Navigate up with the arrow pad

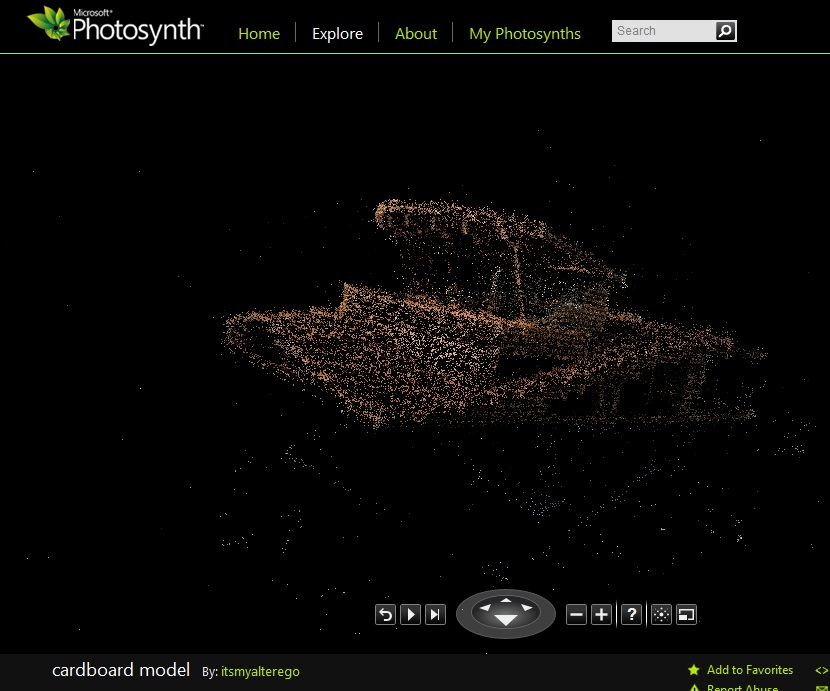click(x=506, y=600)
